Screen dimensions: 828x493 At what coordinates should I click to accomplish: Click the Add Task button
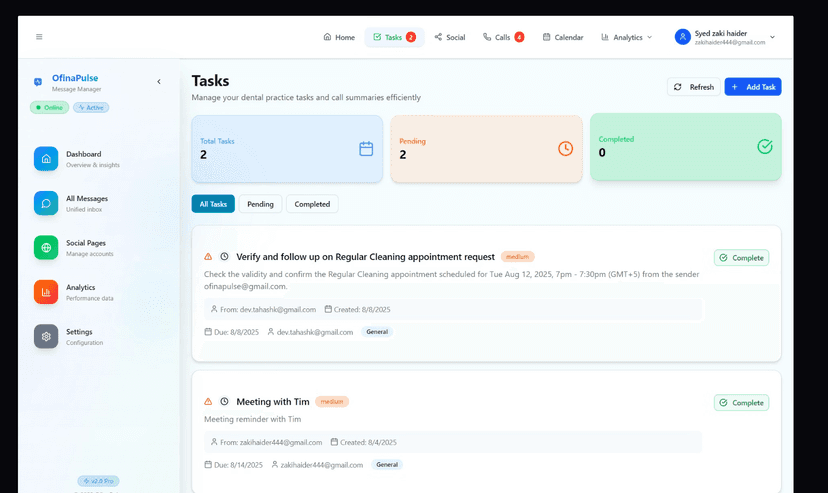[x=753, y=87]
